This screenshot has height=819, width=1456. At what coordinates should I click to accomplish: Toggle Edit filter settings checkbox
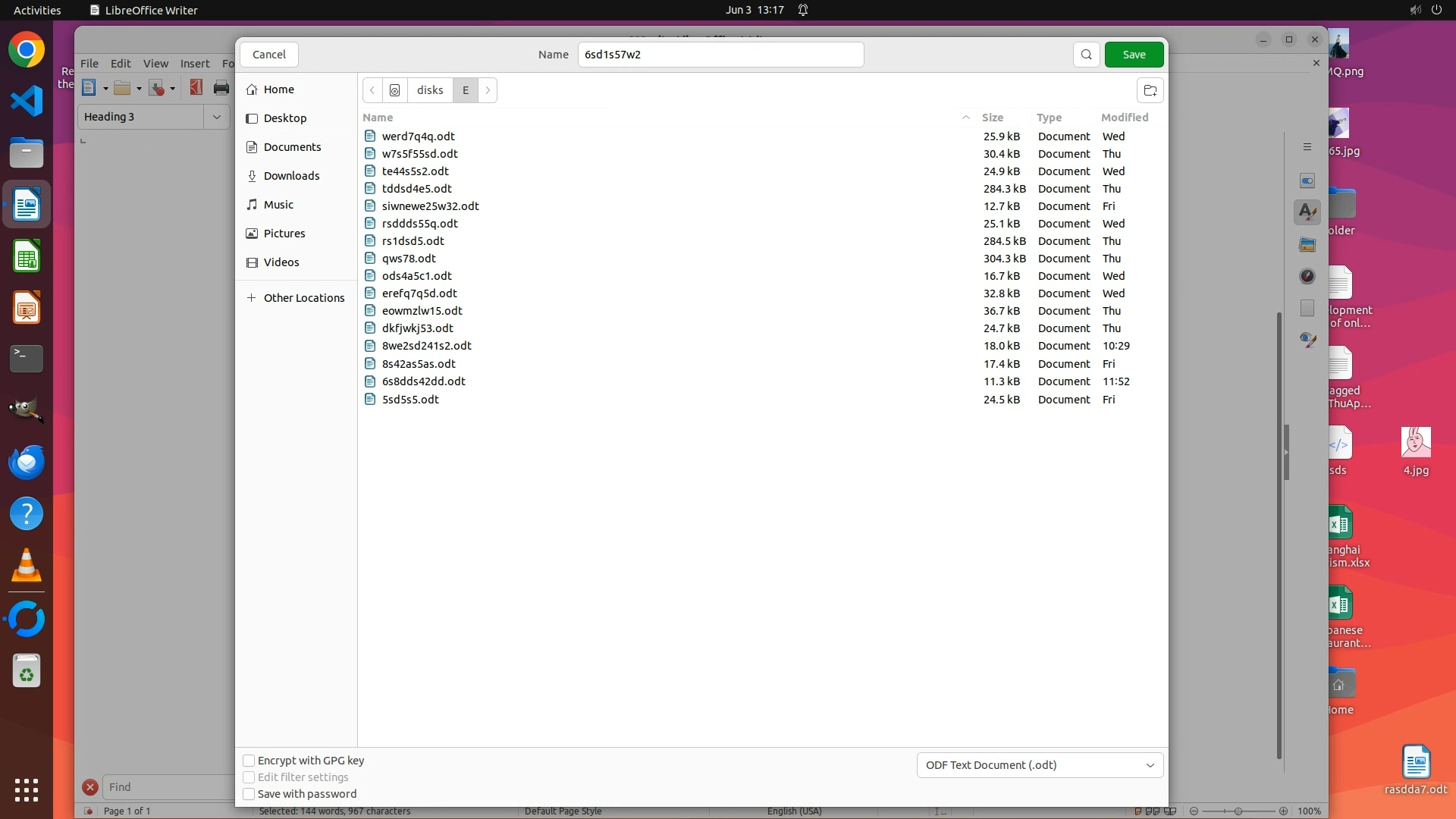[249, 777]
